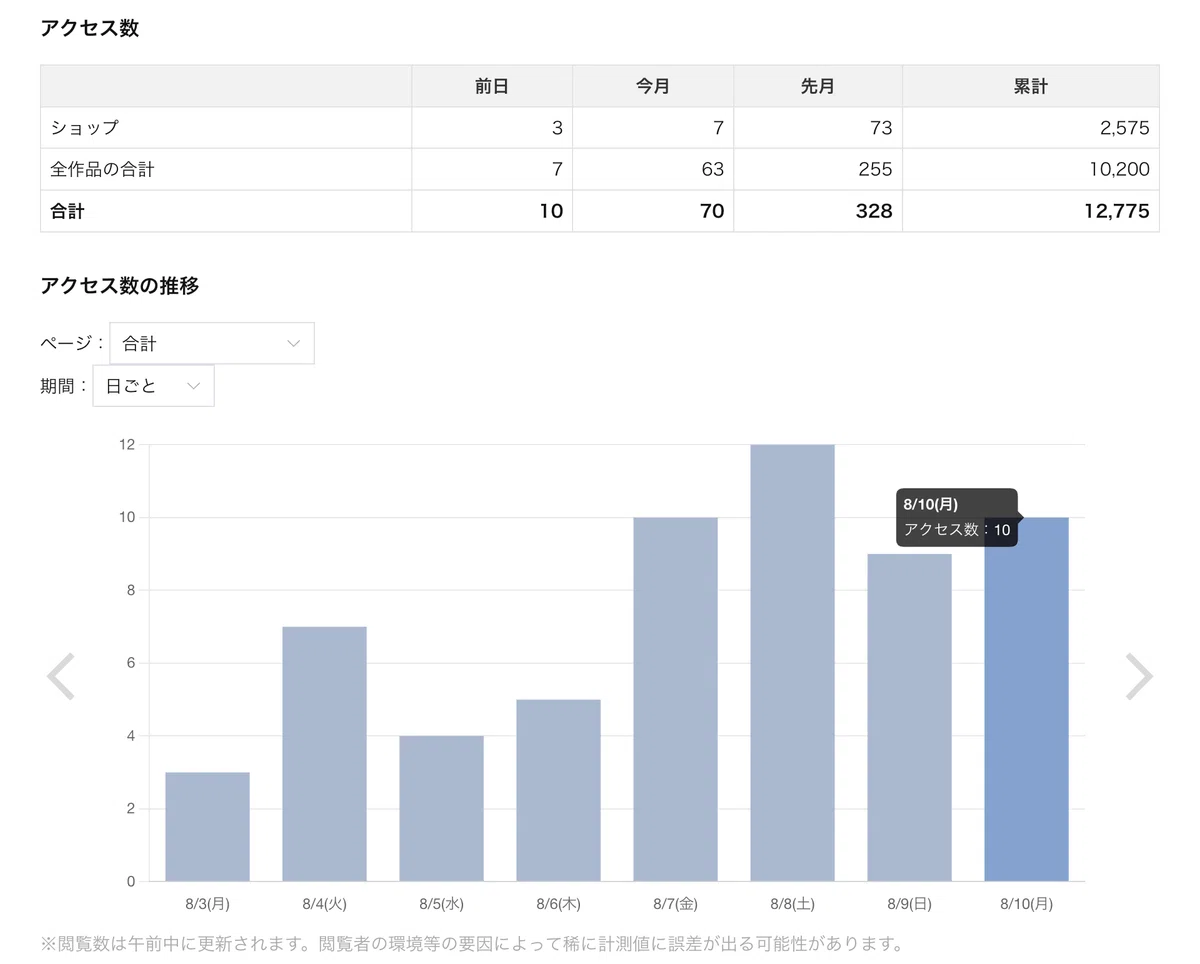Click this month total 70
The width and height of the screenshot is (1200, 964).
click(712, 211)
